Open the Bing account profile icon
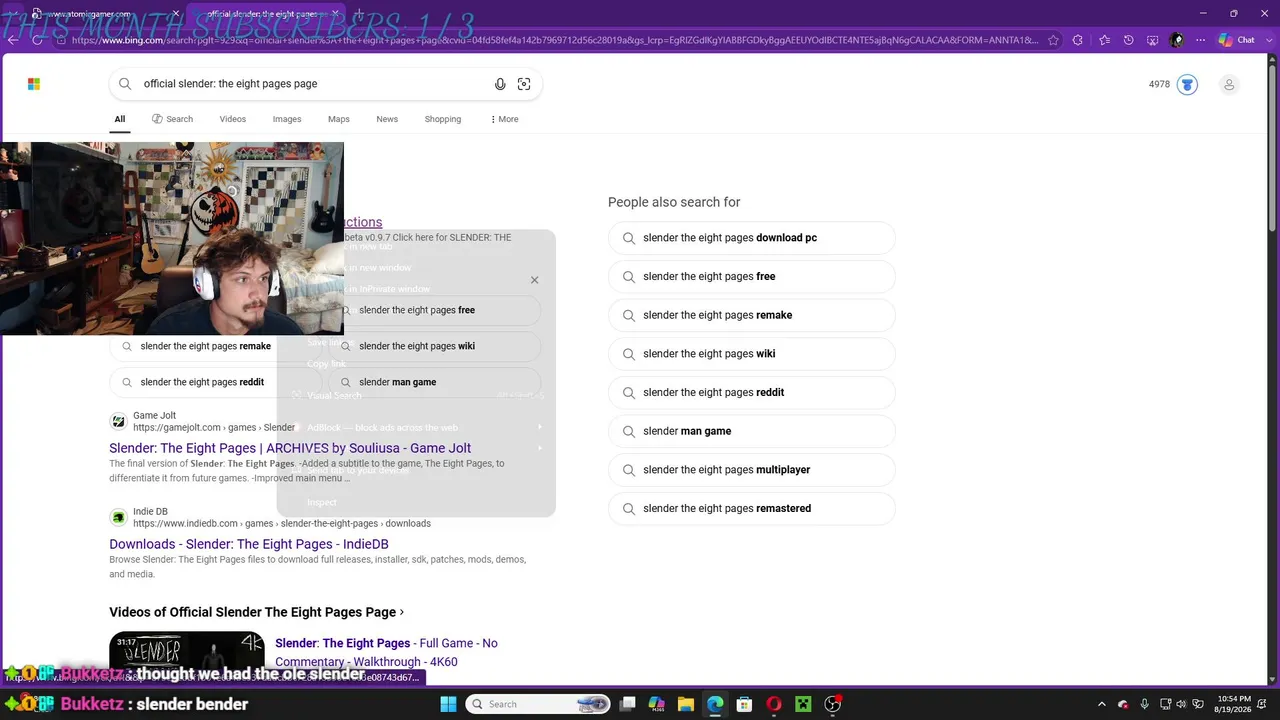 (1229, 85)
